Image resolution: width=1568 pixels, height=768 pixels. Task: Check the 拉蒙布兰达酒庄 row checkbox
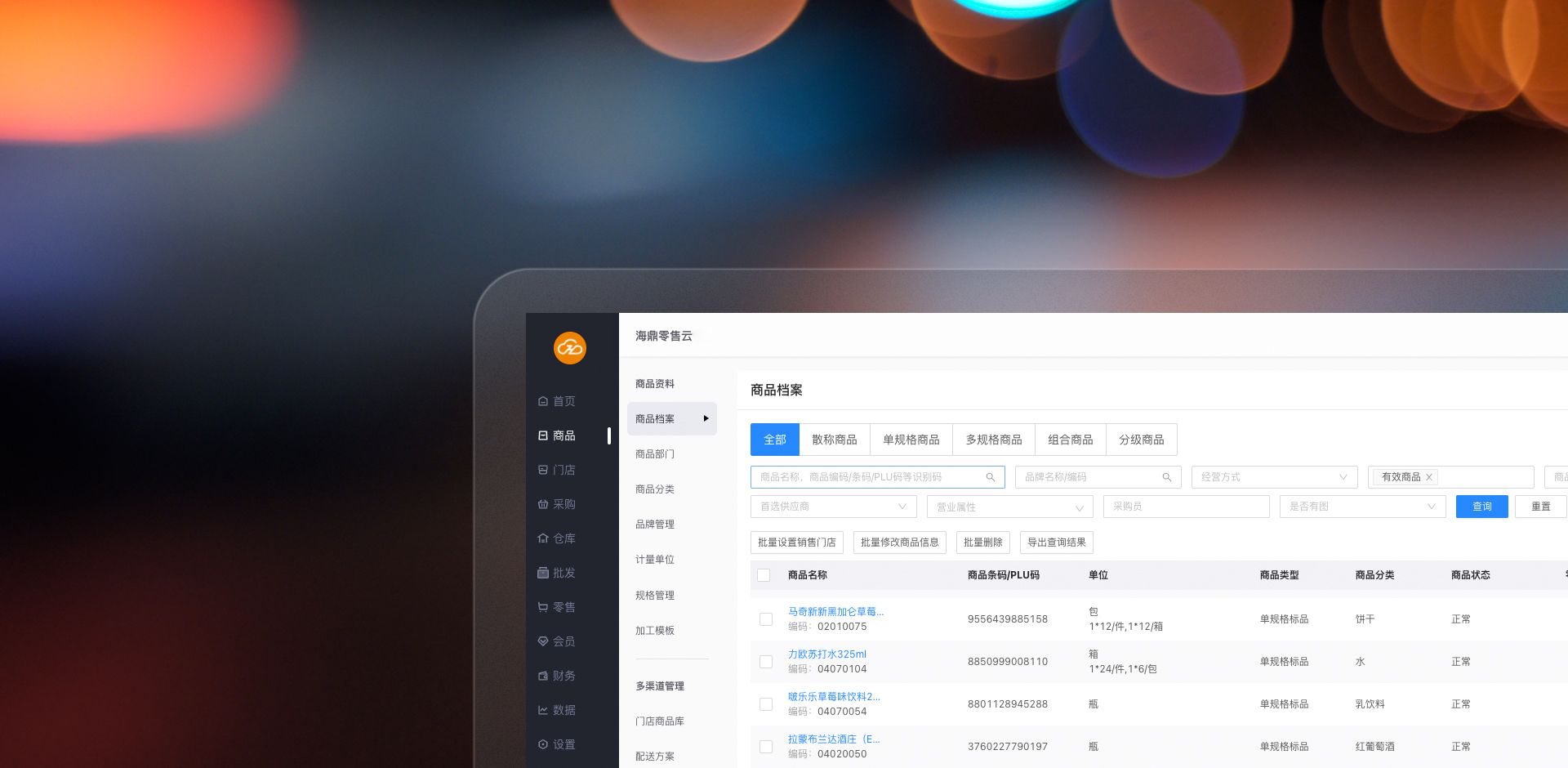(x=766, y=747)
